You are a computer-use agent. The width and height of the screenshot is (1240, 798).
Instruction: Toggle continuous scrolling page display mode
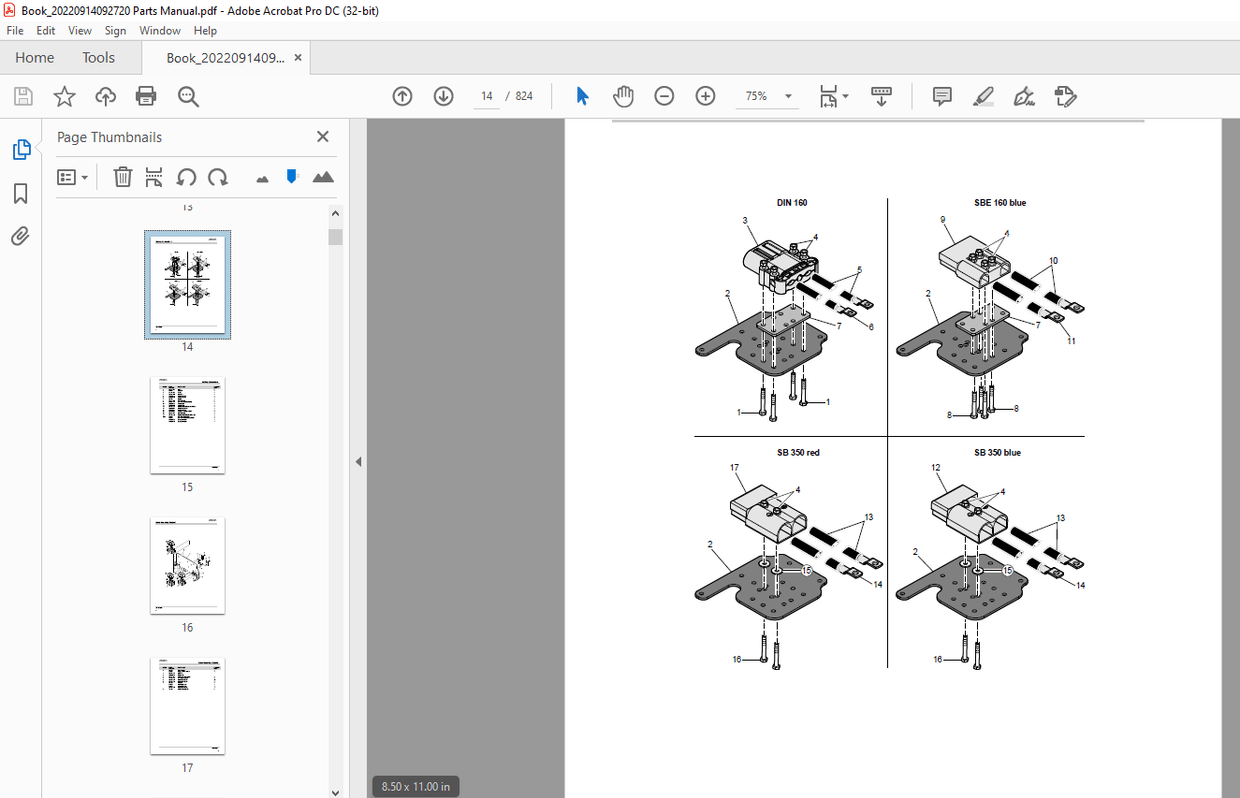(x=881, y=96)
